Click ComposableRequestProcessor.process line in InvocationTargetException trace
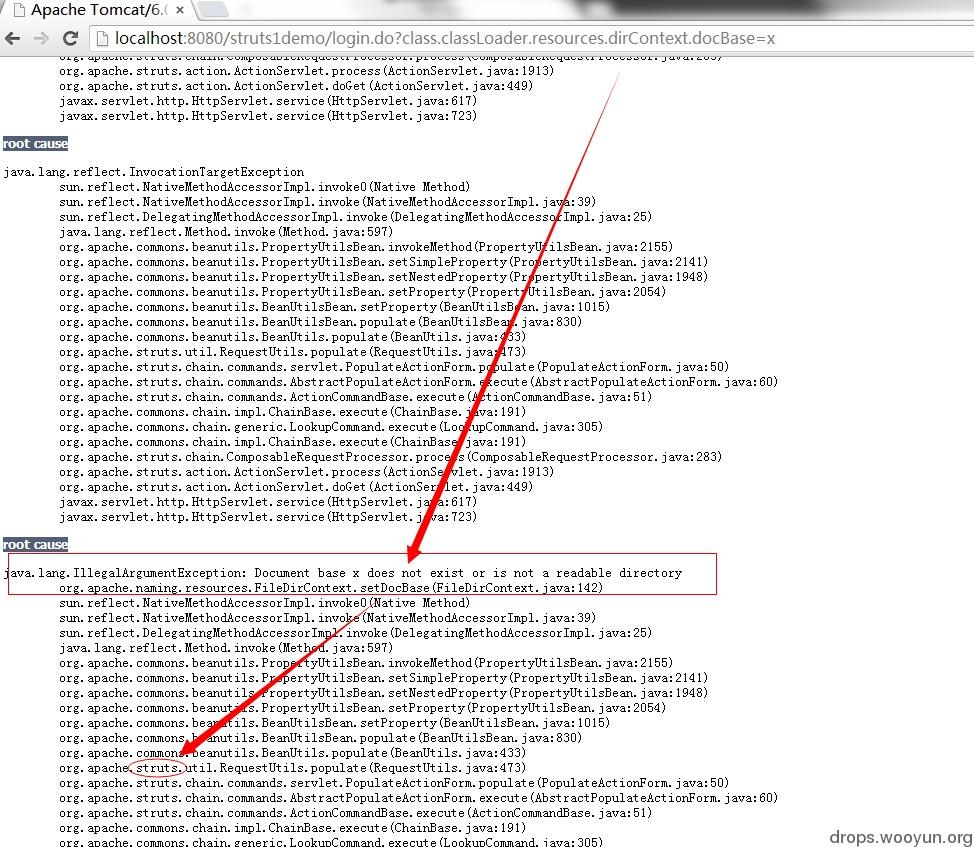 pyautogui.click(x=391, y=457)
